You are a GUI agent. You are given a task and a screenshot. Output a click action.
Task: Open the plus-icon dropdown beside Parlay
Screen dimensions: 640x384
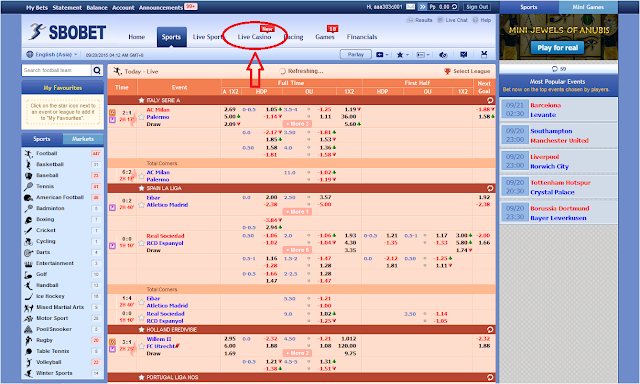[x=382, y=55]
